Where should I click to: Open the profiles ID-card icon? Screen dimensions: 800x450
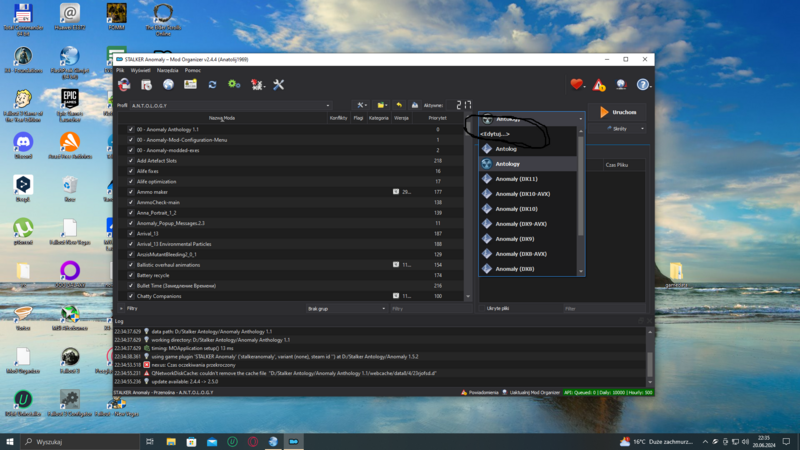click(190, 85)
